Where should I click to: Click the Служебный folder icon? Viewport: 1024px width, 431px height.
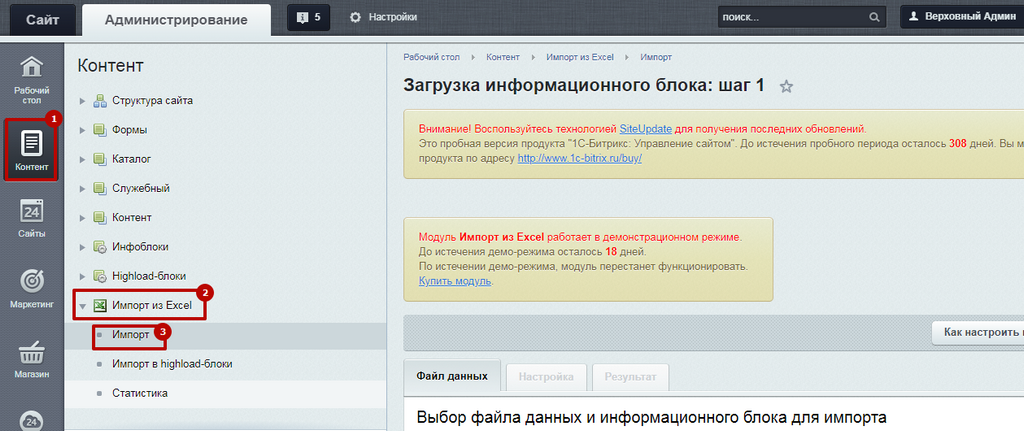(99, 189)
